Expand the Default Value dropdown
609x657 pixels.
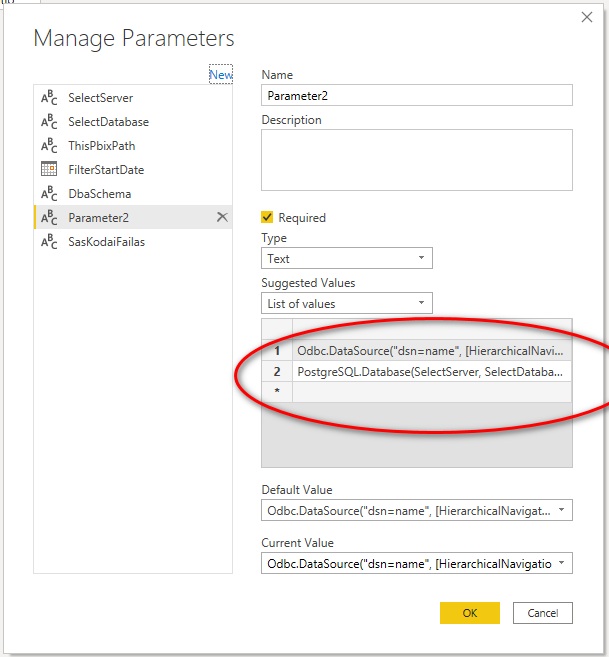[561, 510]
